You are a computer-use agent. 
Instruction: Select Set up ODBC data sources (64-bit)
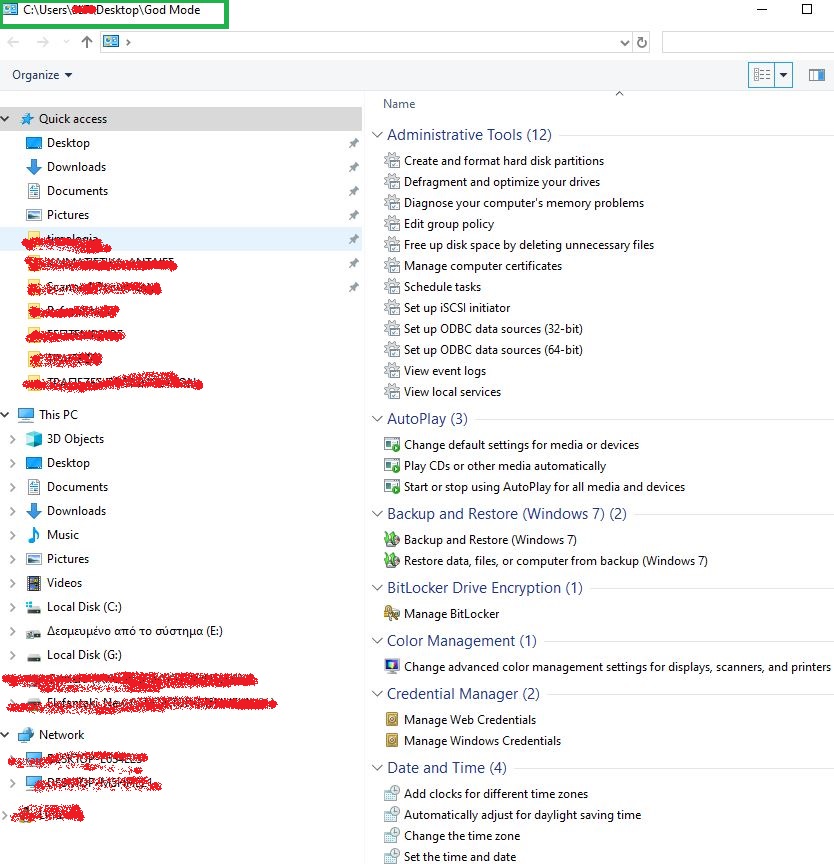click(493, 349)
